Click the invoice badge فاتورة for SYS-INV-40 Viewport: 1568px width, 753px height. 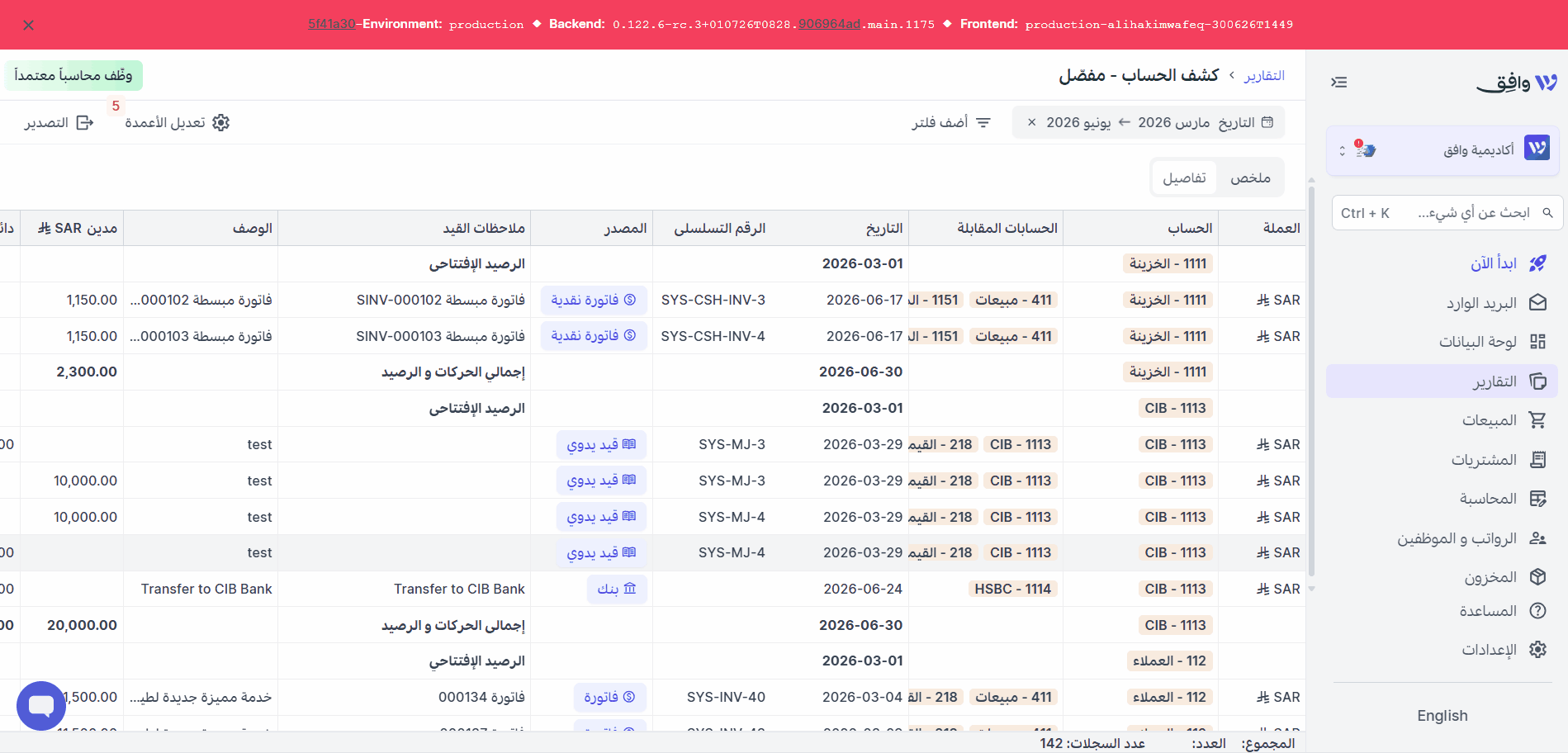[610, 697]
